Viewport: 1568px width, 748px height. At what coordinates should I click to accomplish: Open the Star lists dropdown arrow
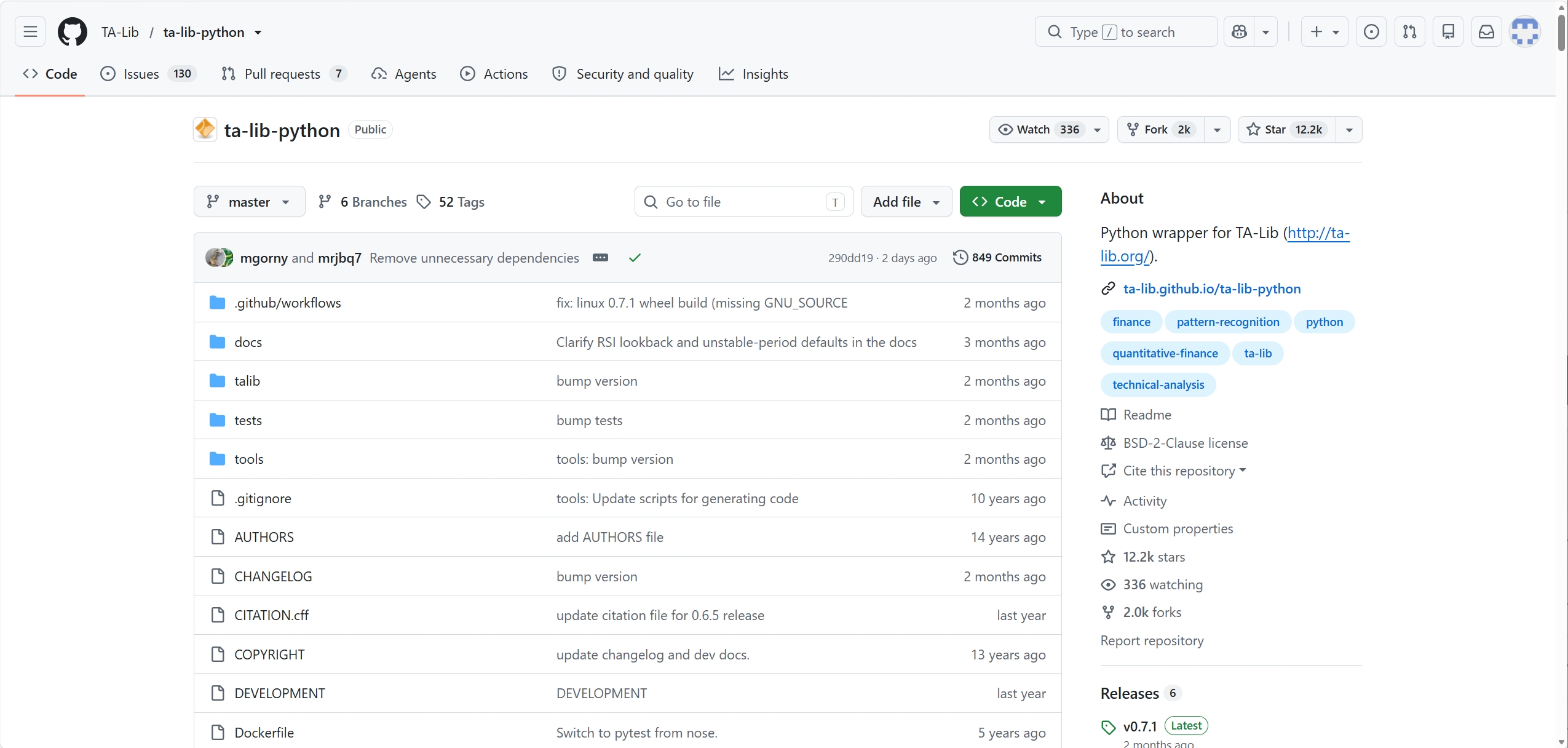[1349, 129]
